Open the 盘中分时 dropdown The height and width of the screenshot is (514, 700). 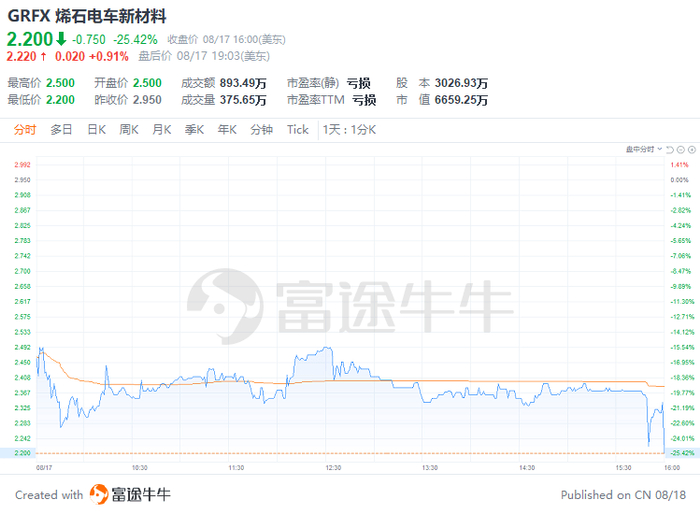pyautogui.click(x=644, y=149)
